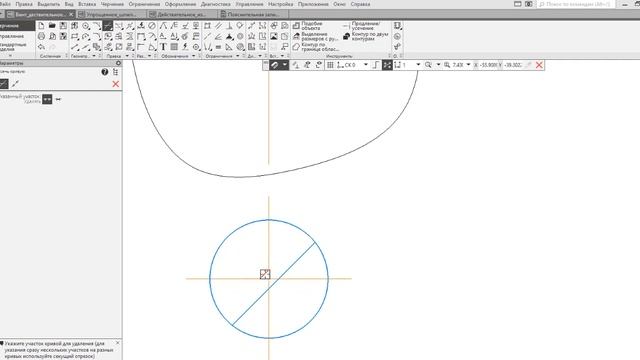Undo the last action

pyautogui.click(x=41, y=47)
